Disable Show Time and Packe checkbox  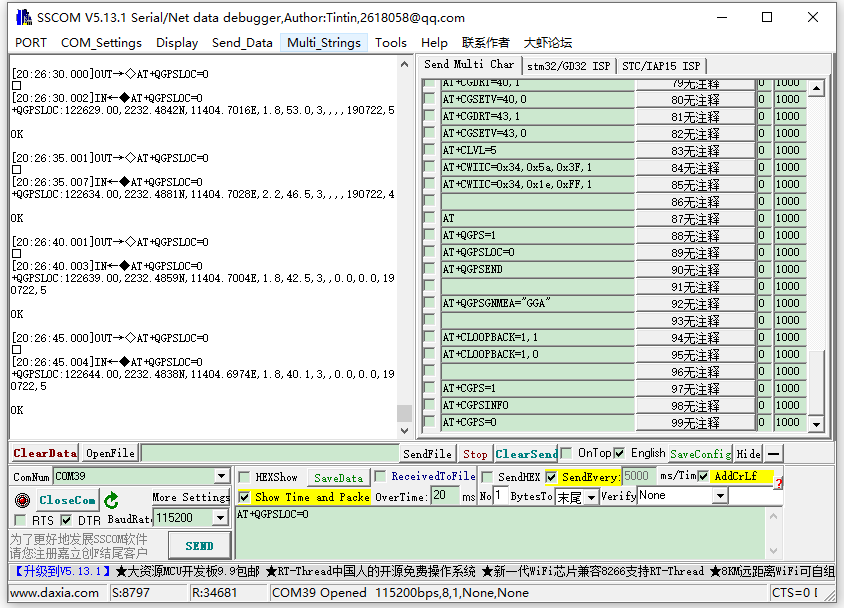tap(244, 497)
